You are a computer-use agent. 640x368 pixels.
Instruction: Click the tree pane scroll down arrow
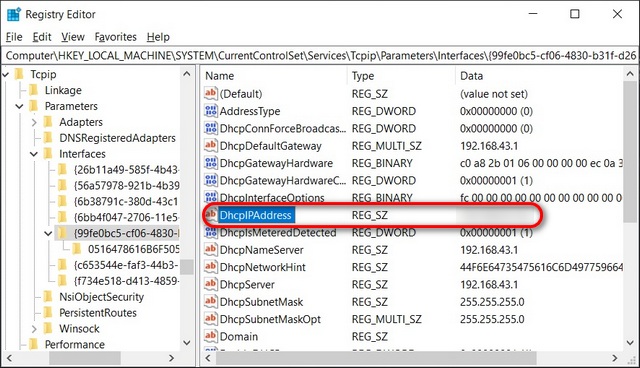(187, 343)
